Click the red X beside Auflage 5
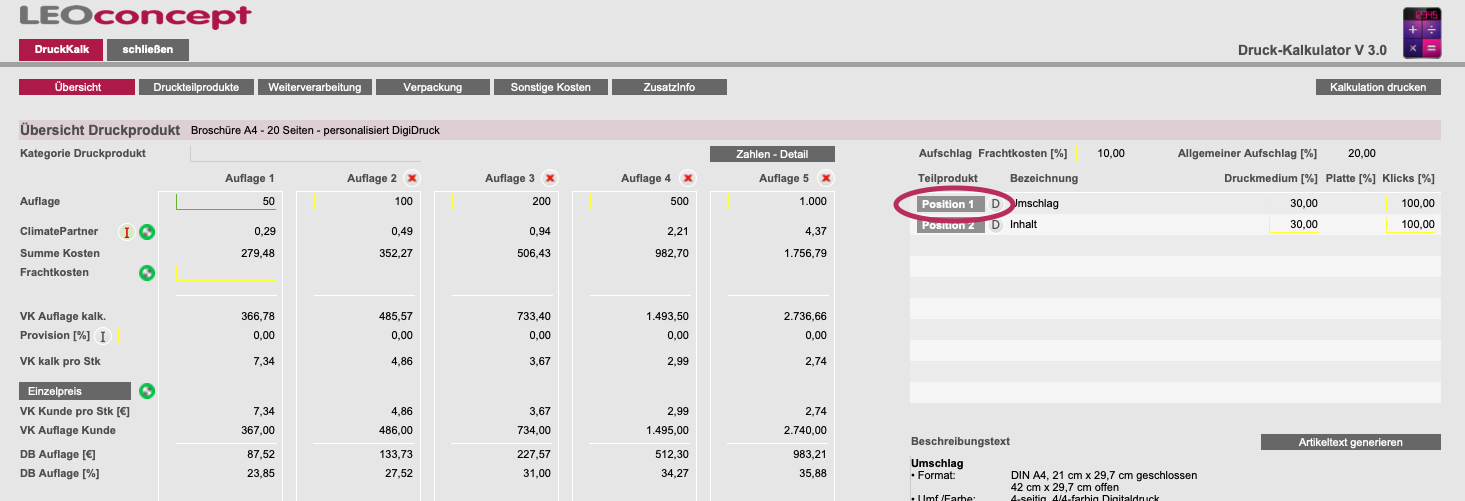The width and height of the screenshot is (1465, 501). tap(826, 178)
